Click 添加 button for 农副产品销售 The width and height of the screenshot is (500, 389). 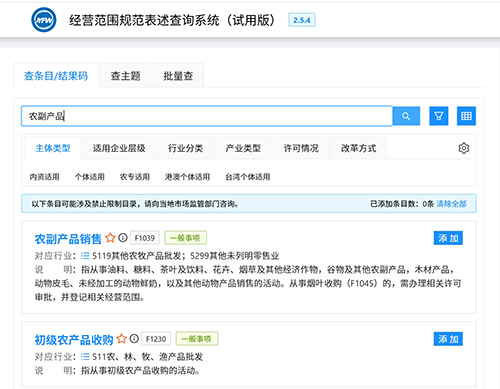pyautogui.click(x=448, y=238)
